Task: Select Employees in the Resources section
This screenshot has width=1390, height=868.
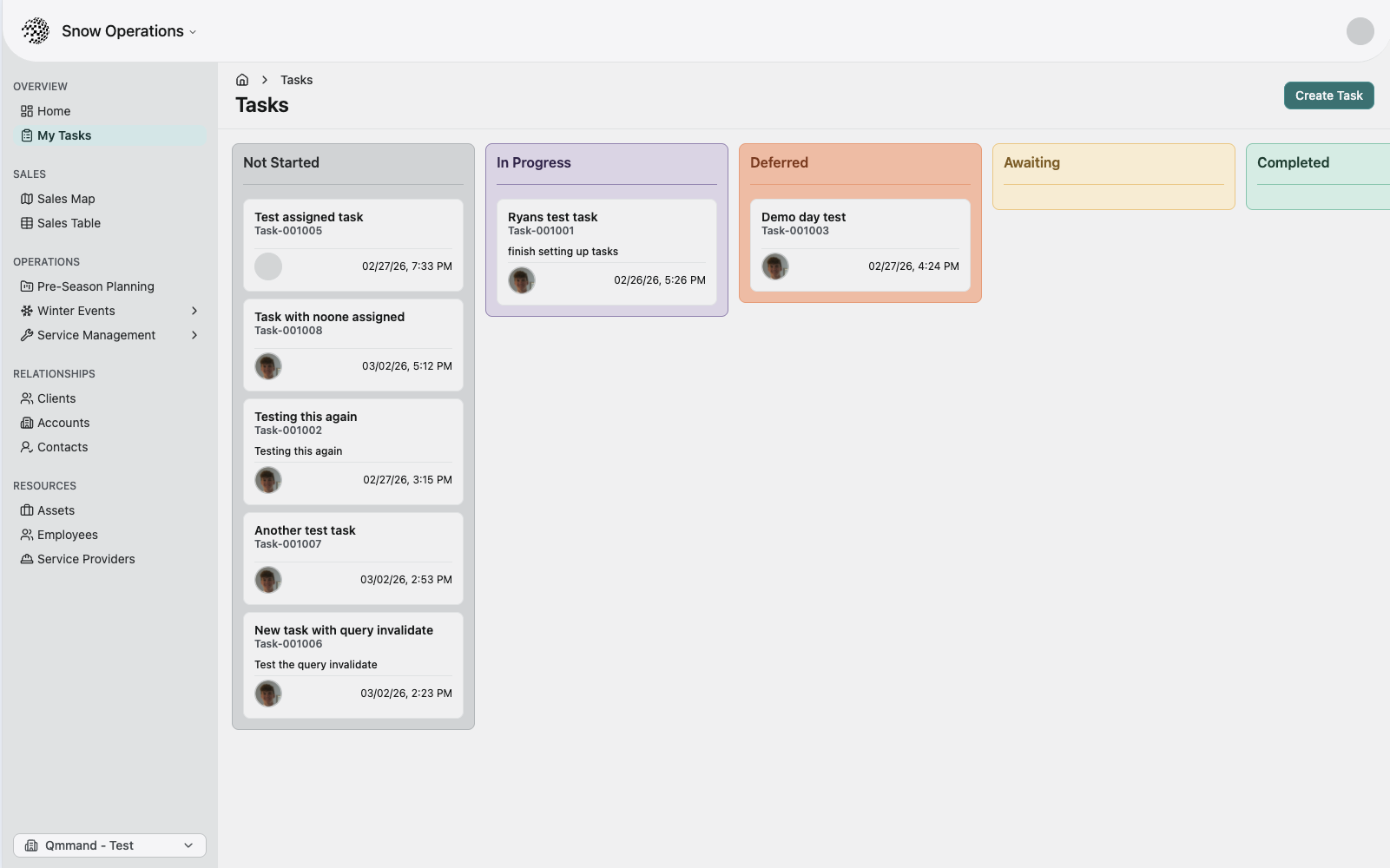Action: (67, 535)
